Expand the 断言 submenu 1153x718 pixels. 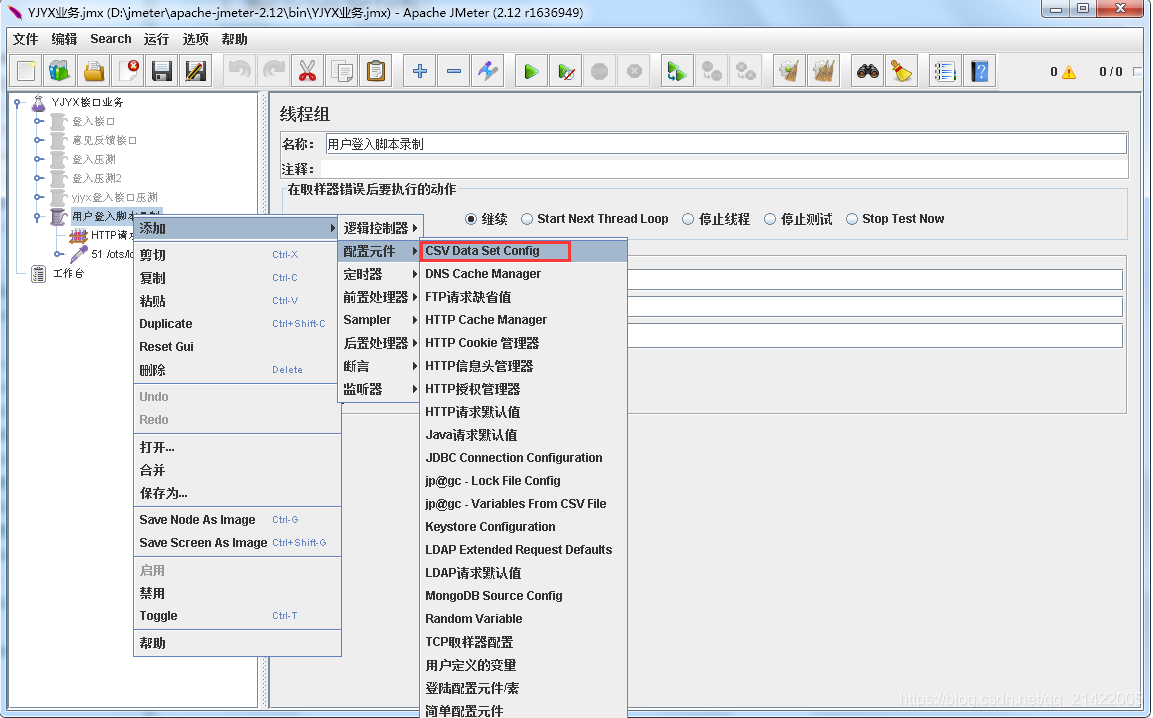point(379,366)
